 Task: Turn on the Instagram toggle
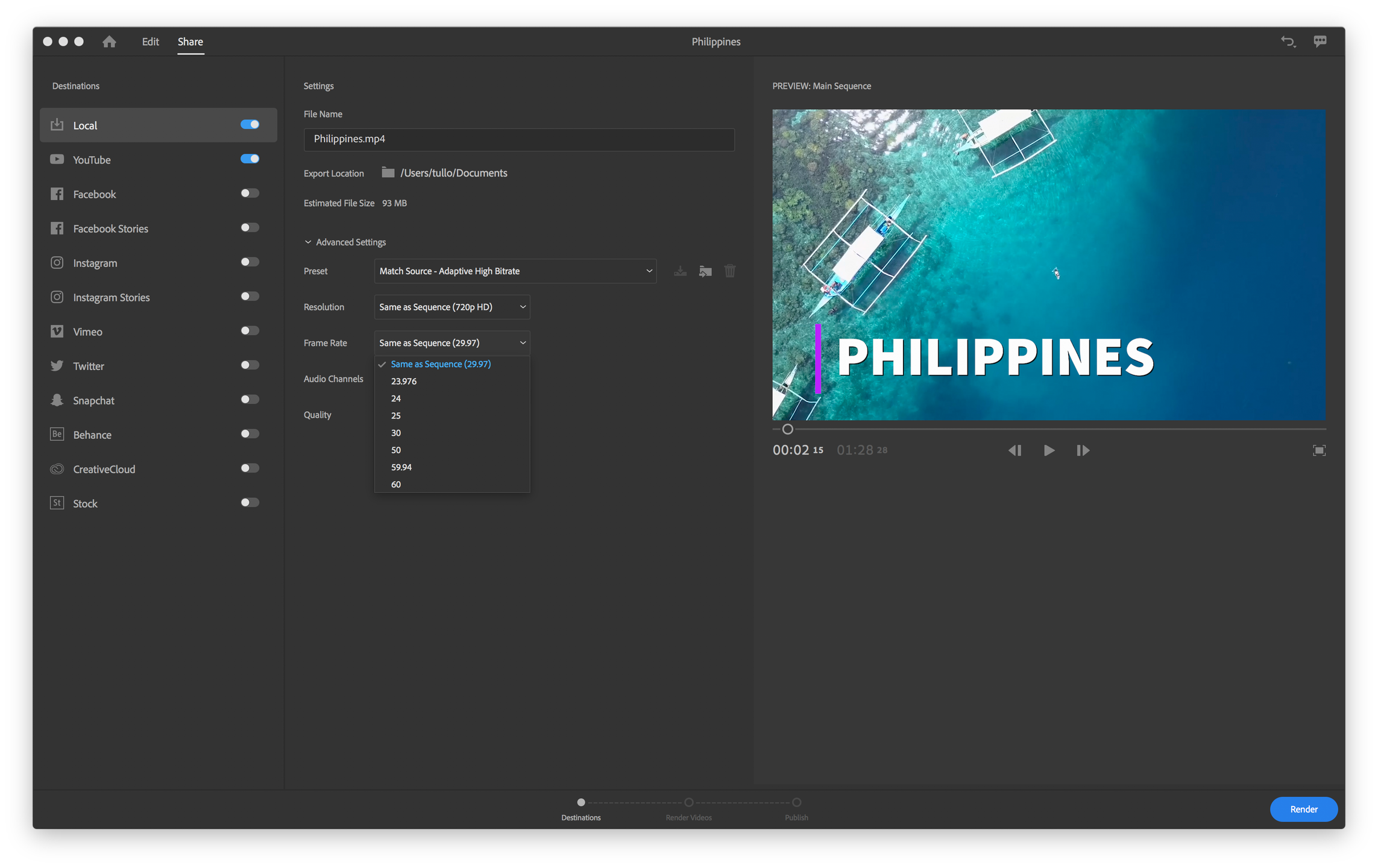250,262
